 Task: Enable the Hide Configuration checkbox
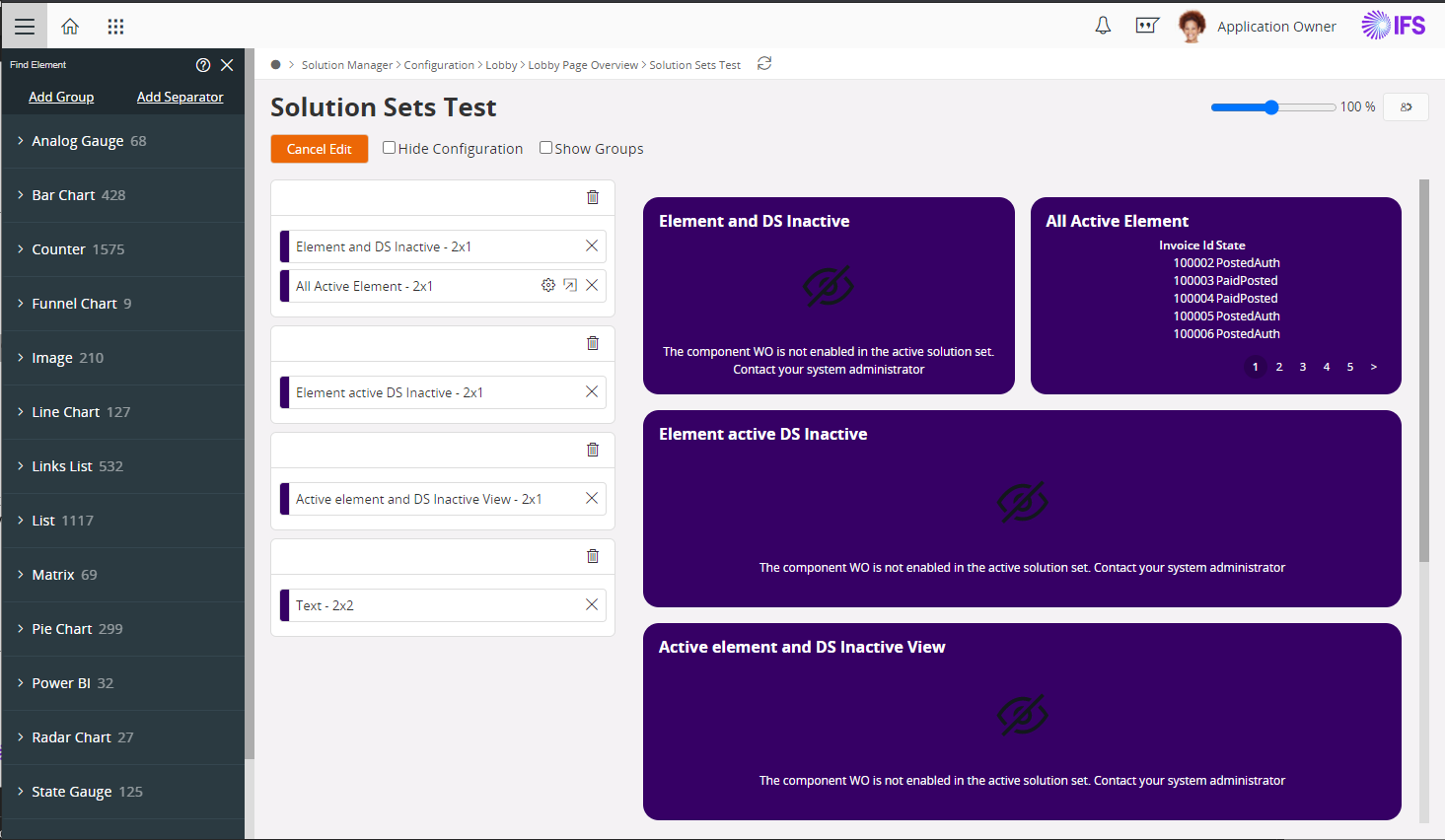point(390,148)
